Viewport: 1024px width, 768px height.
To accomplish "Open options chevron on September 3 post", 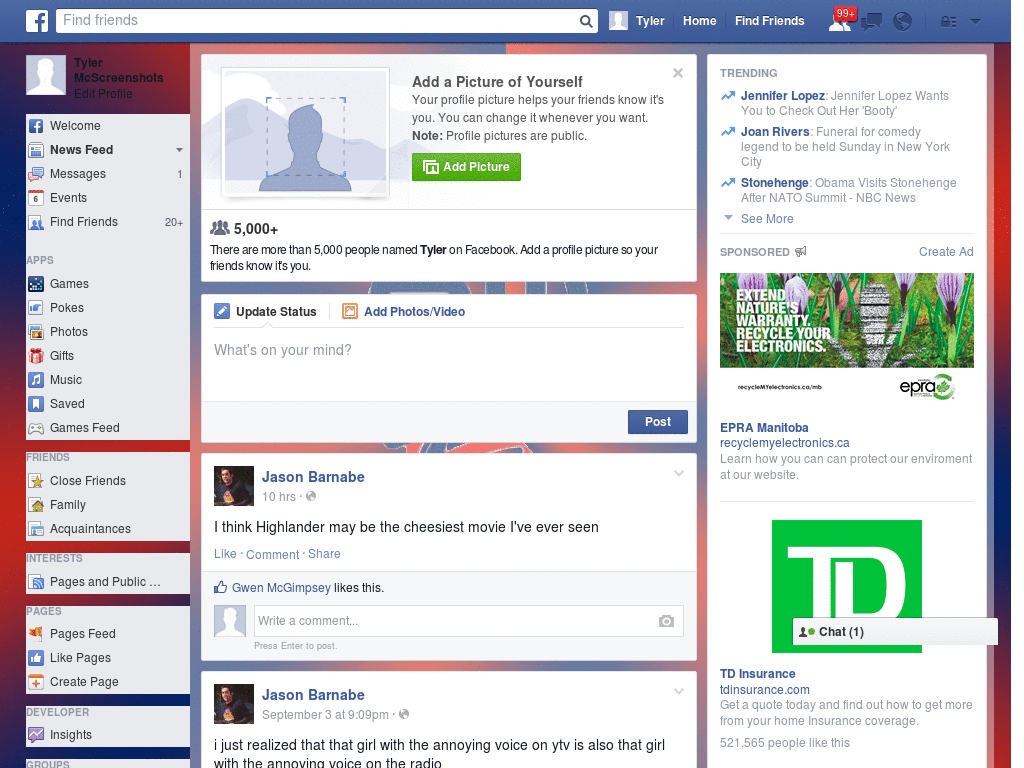I will [679, 691].
